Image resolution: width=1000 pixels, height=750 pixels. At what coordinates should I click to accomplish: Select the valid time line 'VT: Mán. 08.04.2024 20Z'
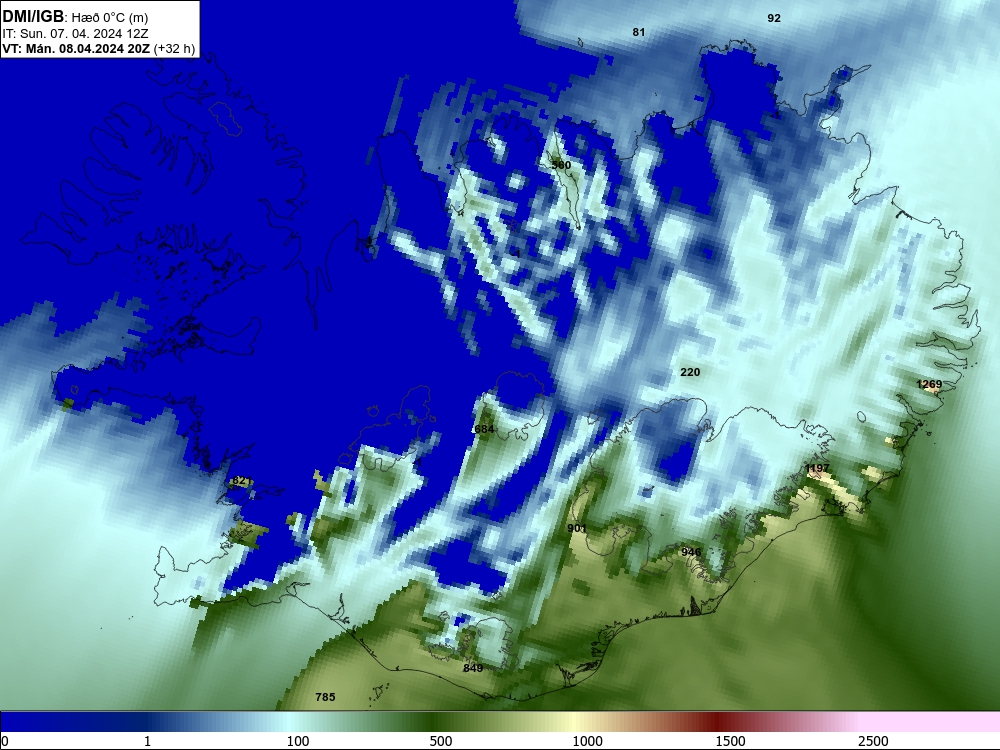pyautogui.click(x=77, y=48)
